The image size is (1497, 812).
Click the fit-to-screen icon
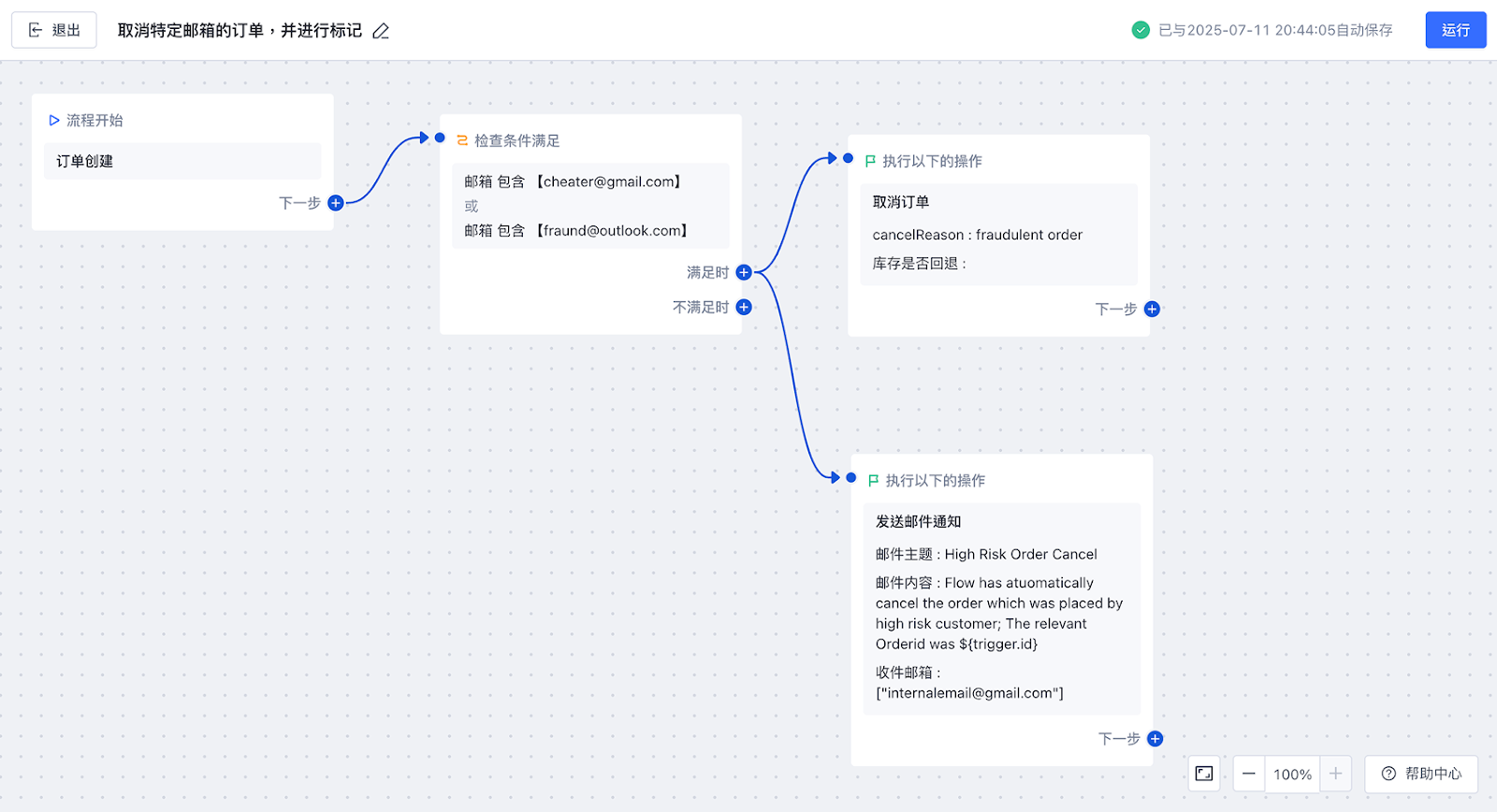tap(1204, 774)
